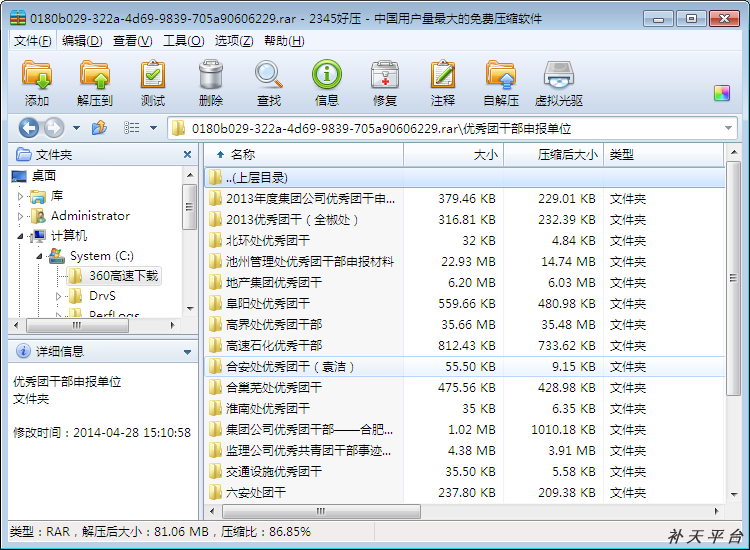The image size is (750, 550).
Task: Open the 帮助(H) menu
Action: click(284, 41)
